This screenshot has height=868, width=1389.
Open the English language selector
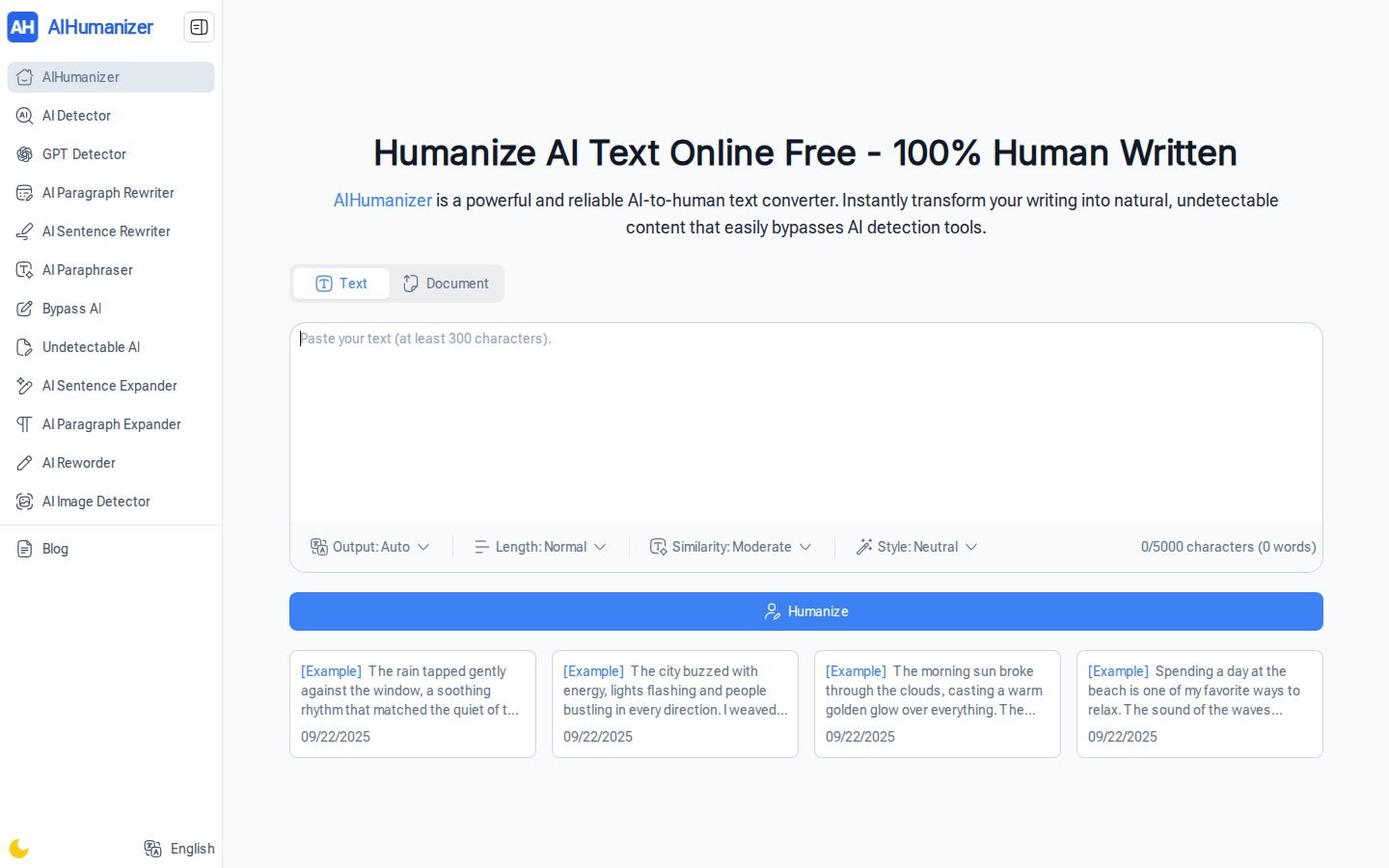[179, 849]
